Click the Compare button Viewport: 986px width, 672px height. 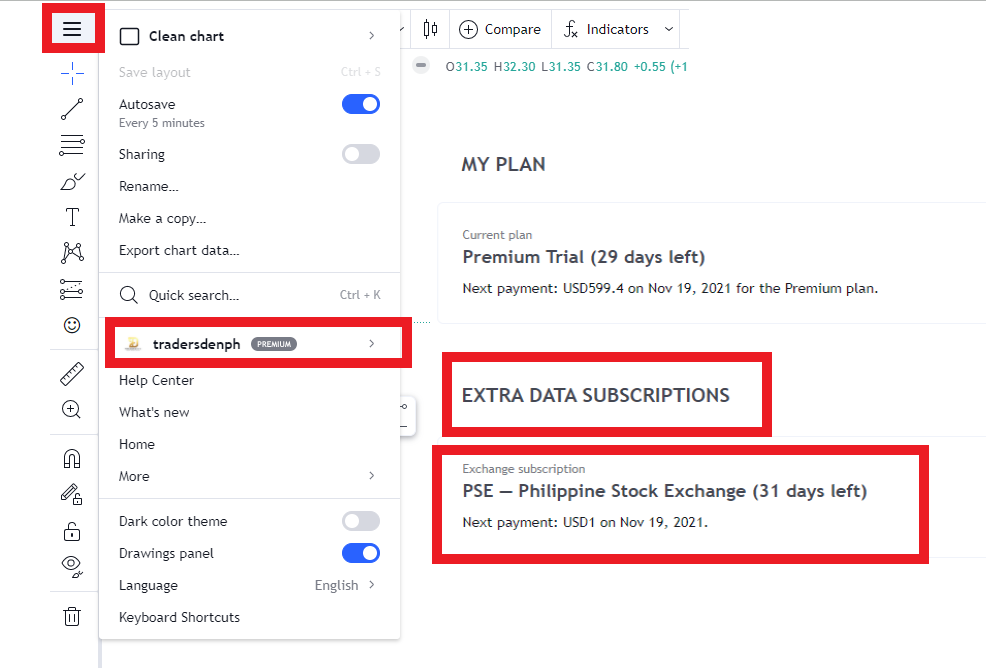500,30
